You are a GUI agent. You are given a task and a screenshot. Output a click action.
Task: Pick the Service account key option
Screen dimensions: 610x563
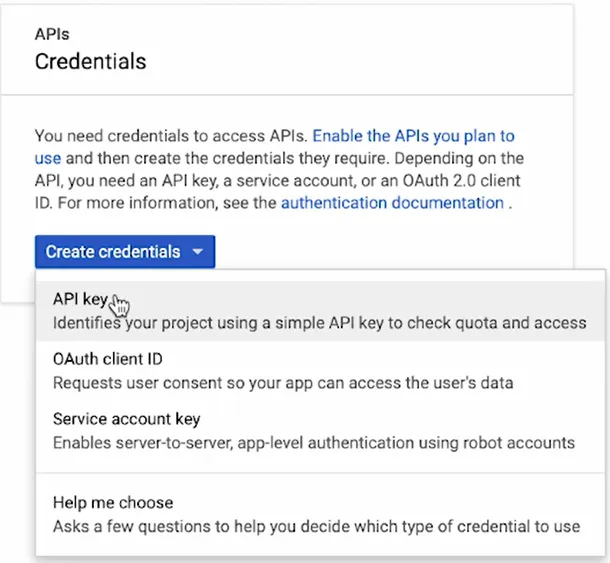coord(126,418)
